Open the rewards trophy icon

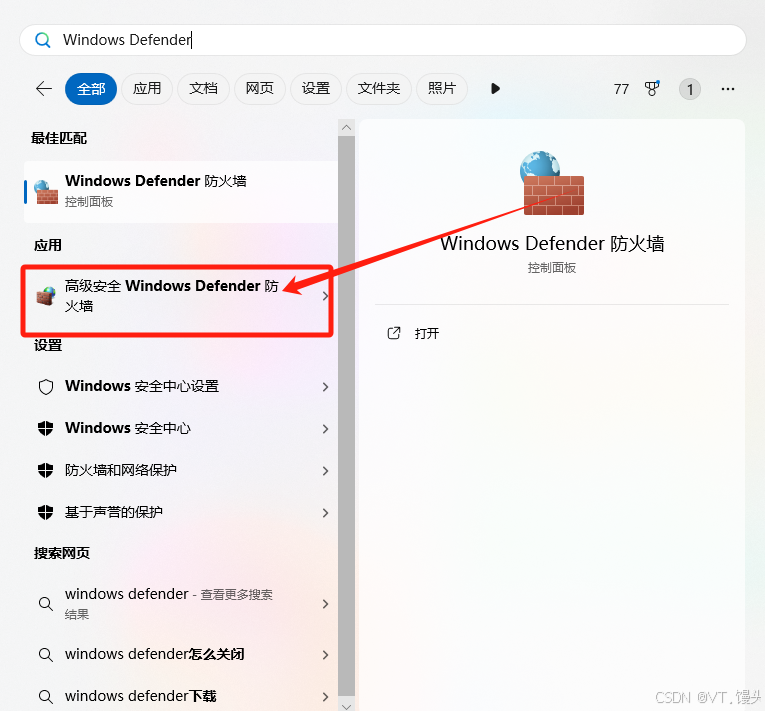(652, 88)
